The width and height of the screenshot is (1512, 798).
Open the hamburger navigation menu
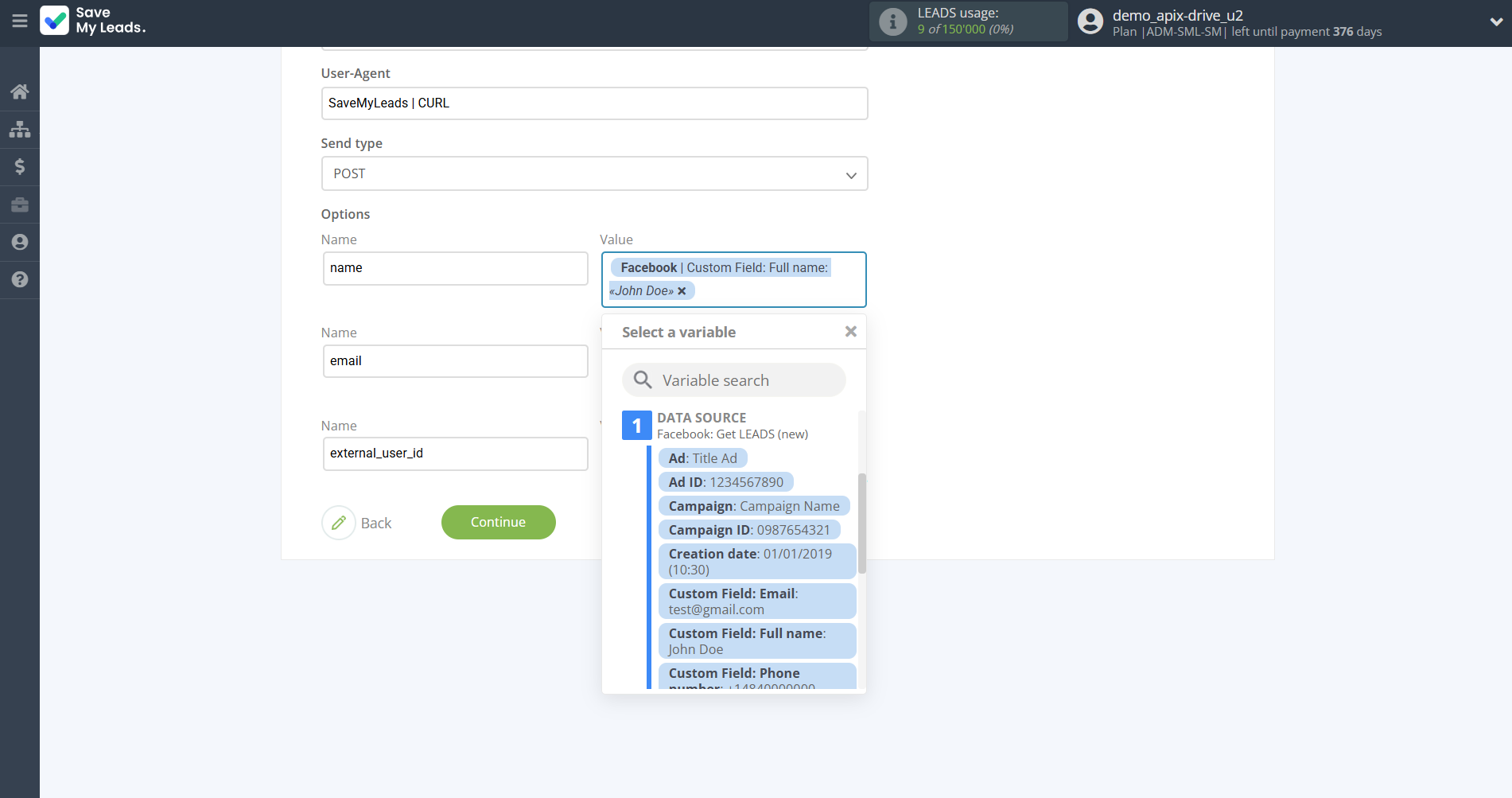[20, 21]
